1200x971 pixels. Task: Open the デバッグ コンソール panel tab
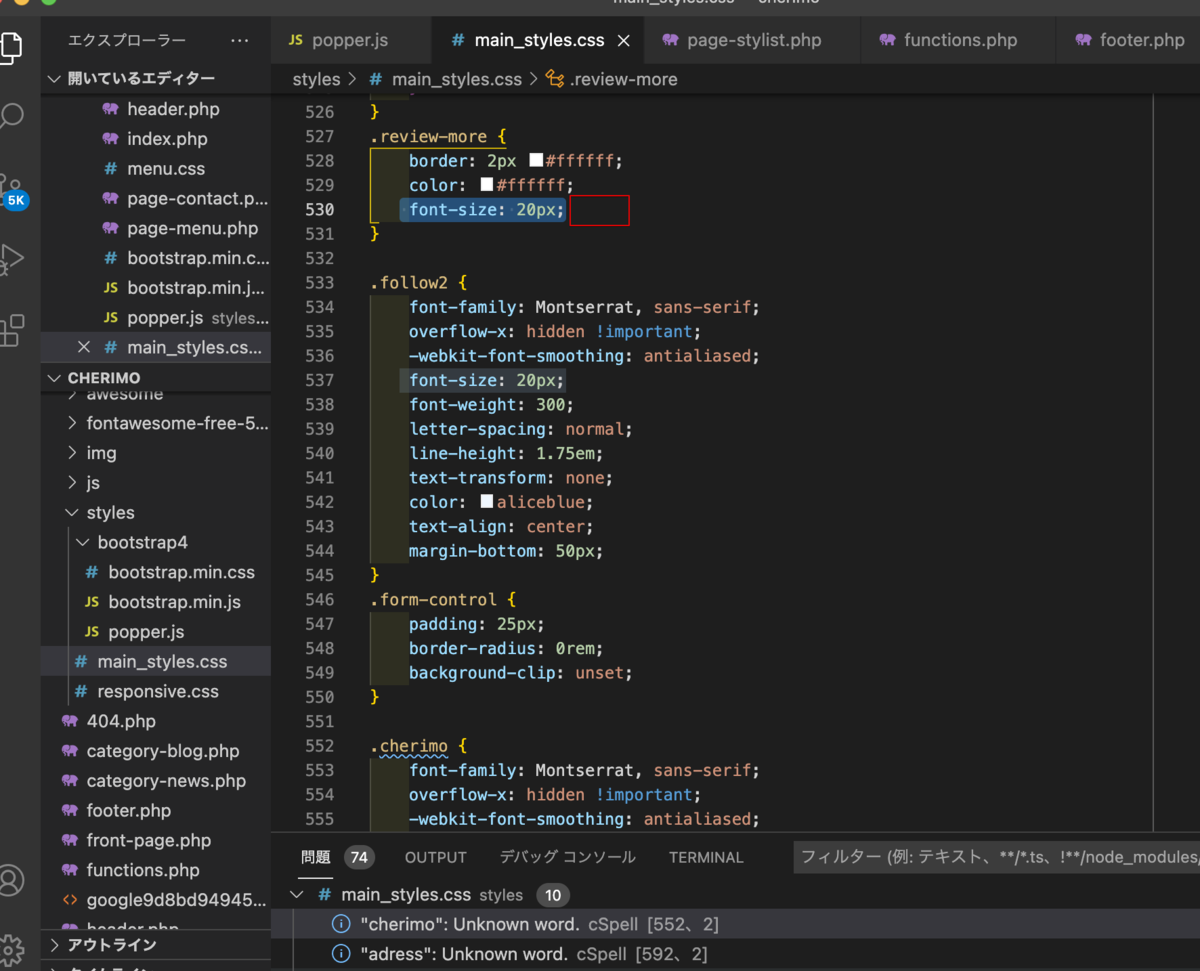coord(567,857)
